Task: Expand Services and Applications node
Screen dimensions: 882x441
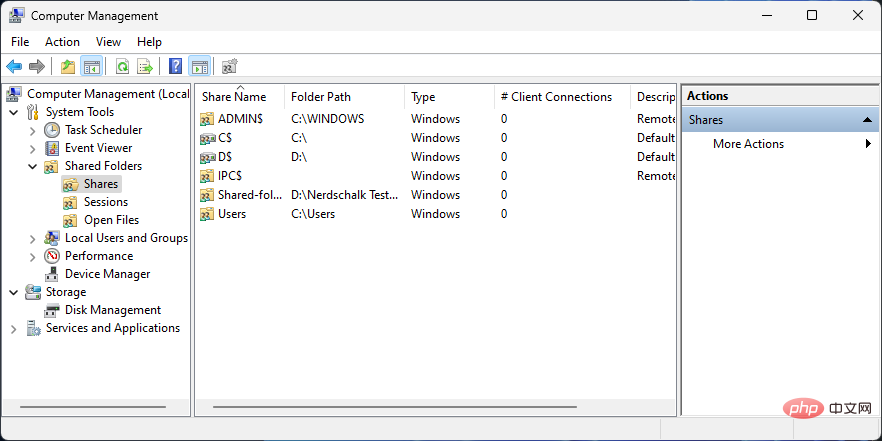Action: pyautogui.click(x=14, y=328)
